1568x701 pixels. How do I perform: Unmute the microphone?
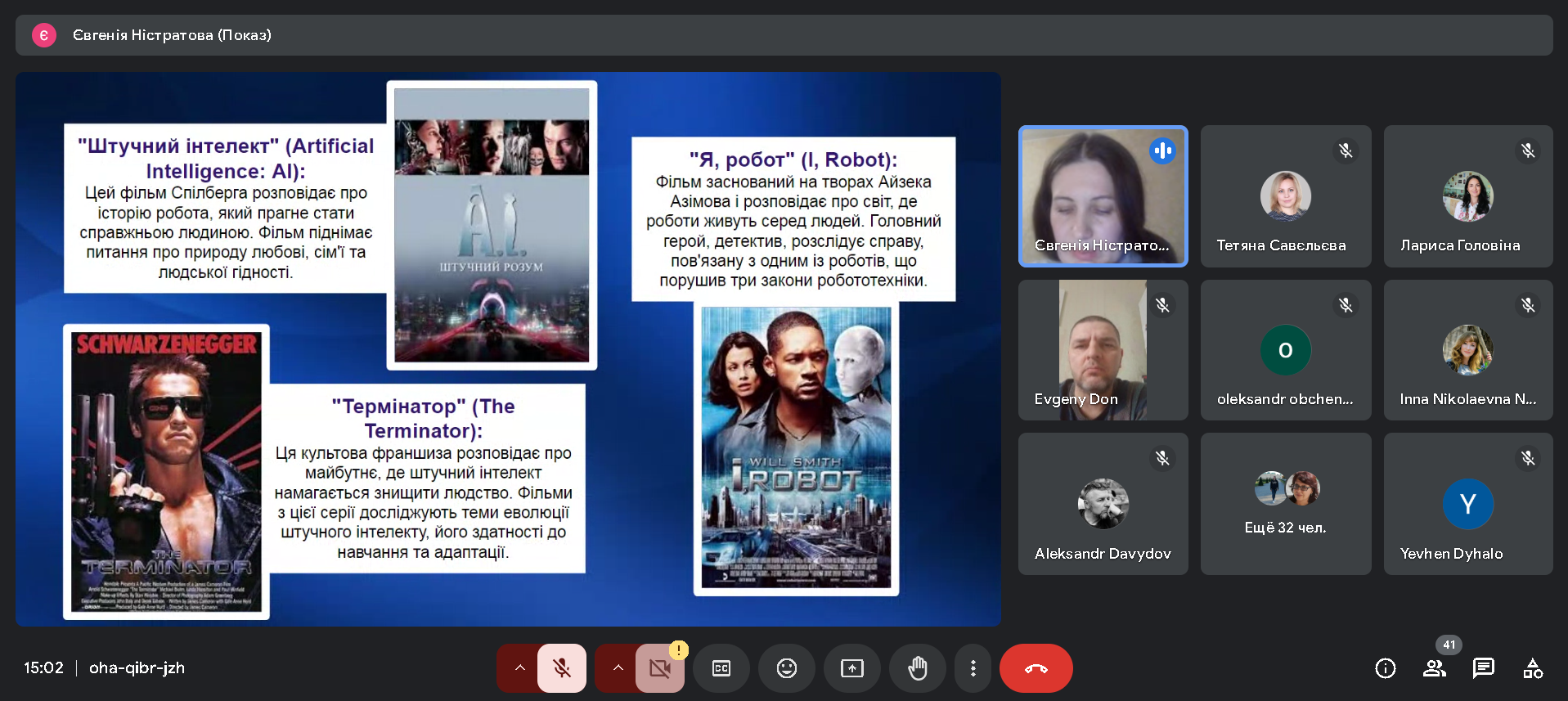pyautogui.click(x=562, y=668)
